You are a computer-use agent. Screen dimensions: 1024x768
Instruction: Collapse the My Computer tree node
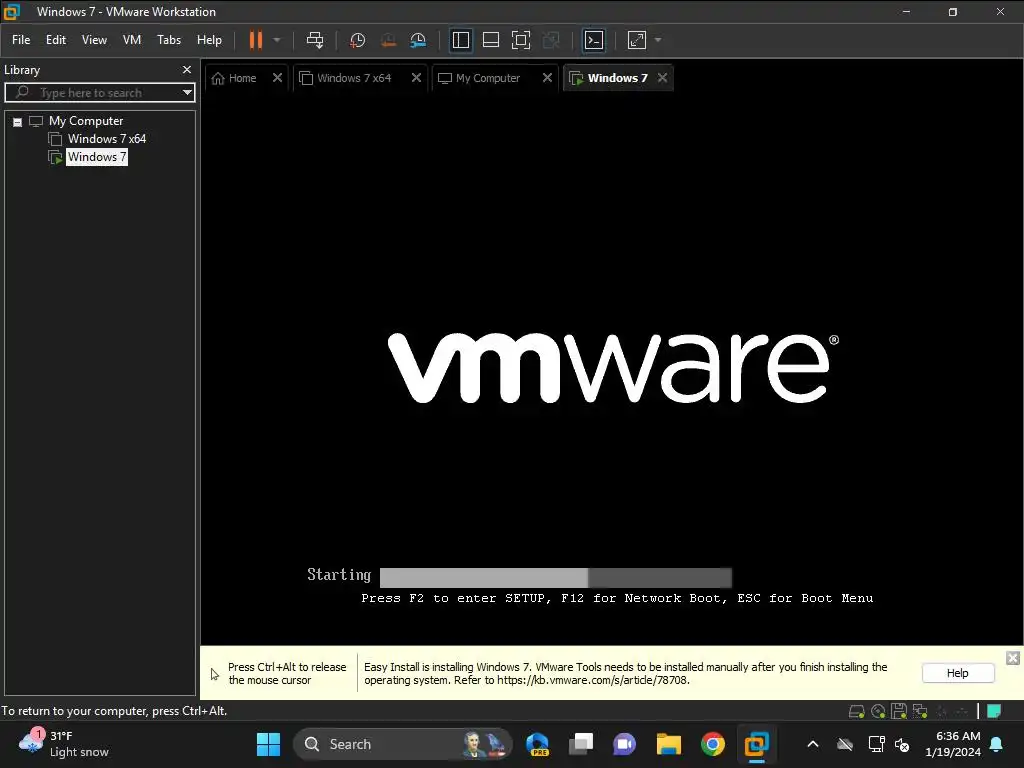(x=18, y=121)
